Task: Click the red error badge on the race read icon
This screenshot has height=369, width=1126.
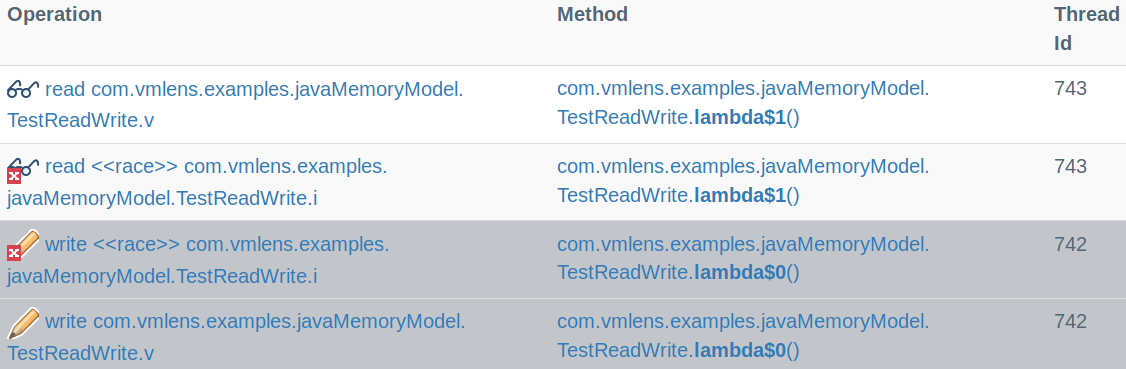Action: tap(14, 176)
